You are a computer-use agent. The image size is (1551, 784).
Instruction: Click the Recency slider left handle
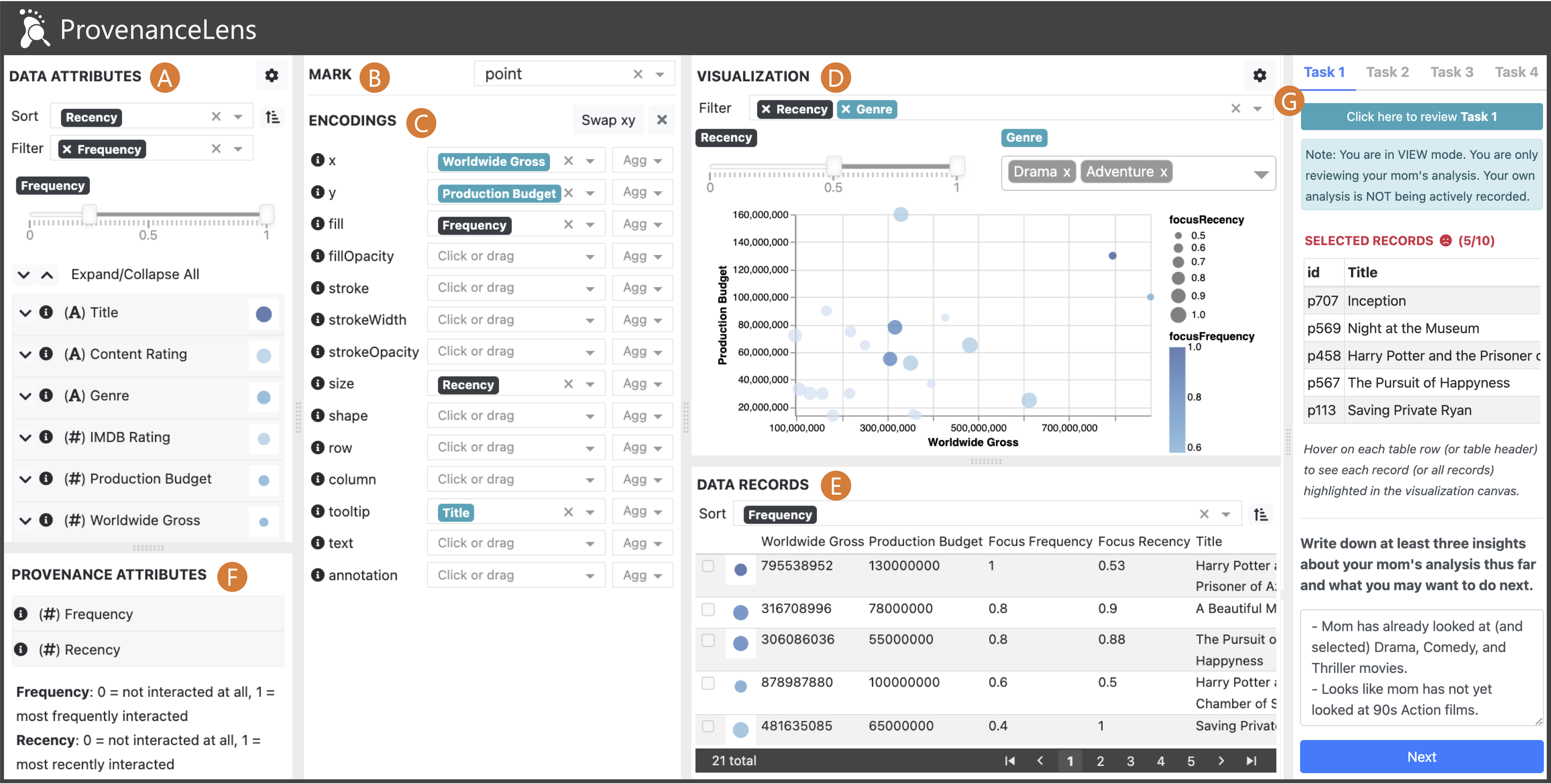click(833, 166)
